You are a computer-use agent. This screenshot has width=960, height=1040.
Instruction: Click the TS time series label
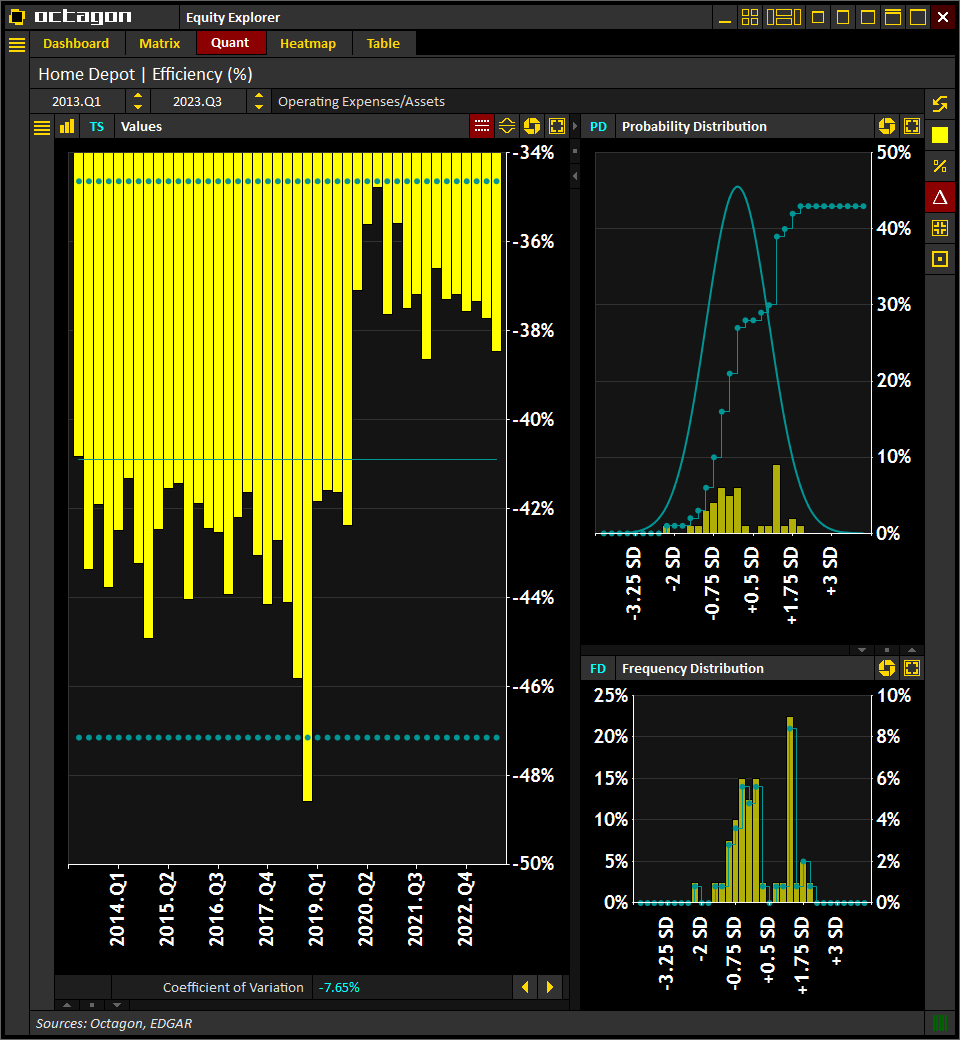point(97,127)
